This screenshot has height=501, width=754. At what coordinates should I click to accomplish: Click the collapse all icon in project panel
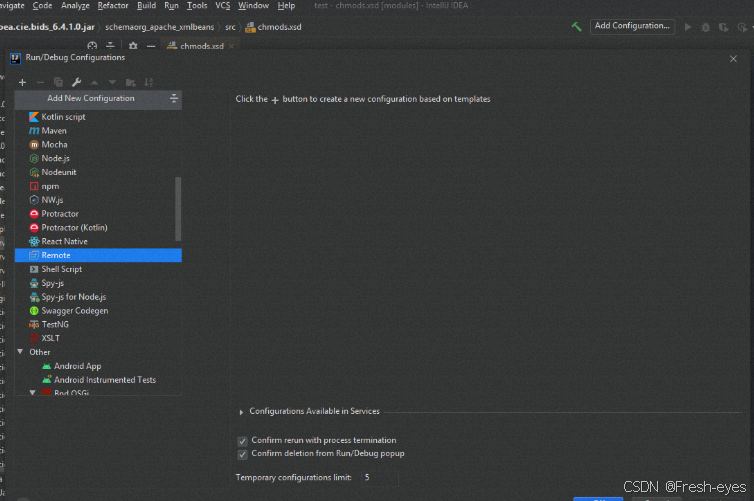click(110, 46)
